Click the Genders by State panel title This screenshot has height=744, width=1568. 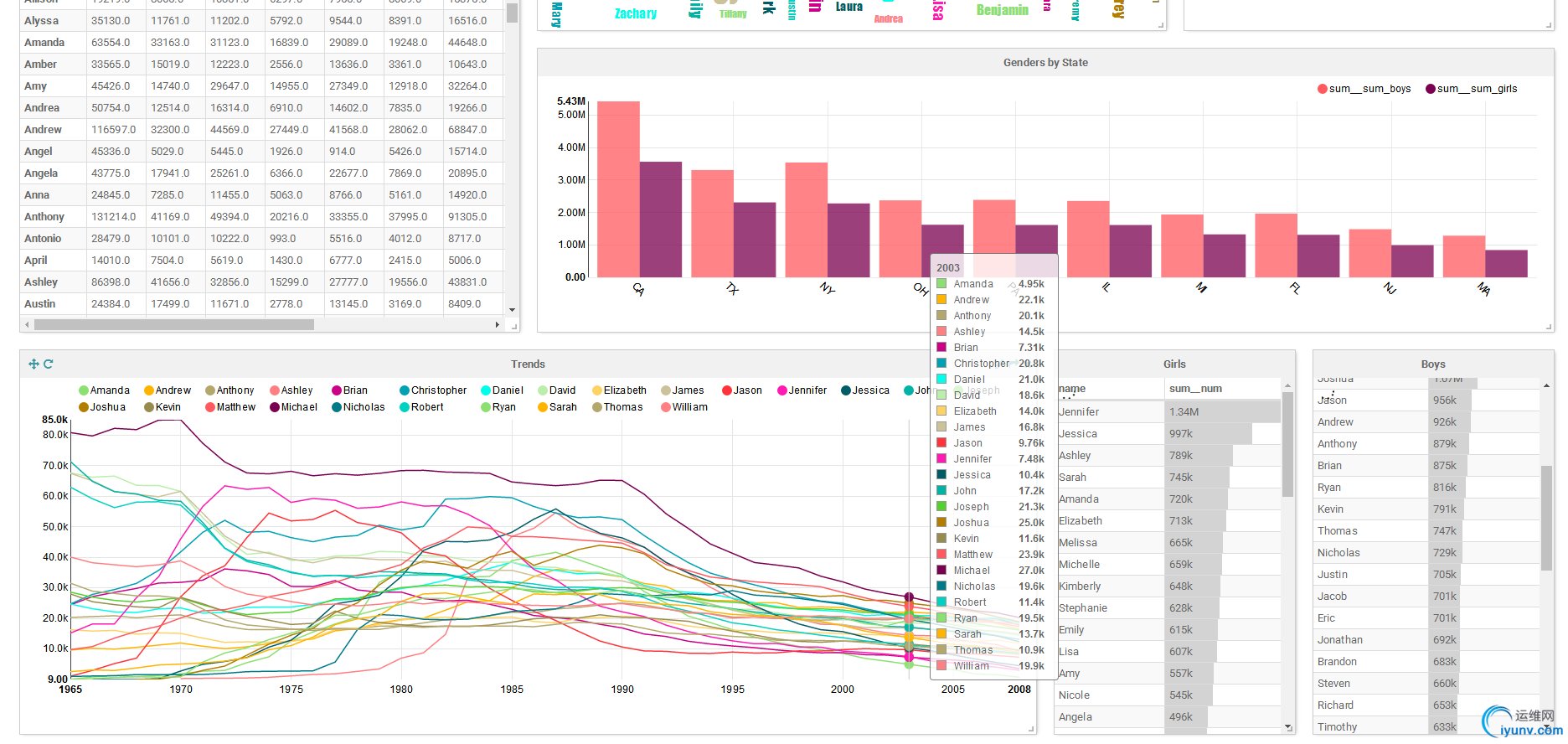coord(1045,63)
